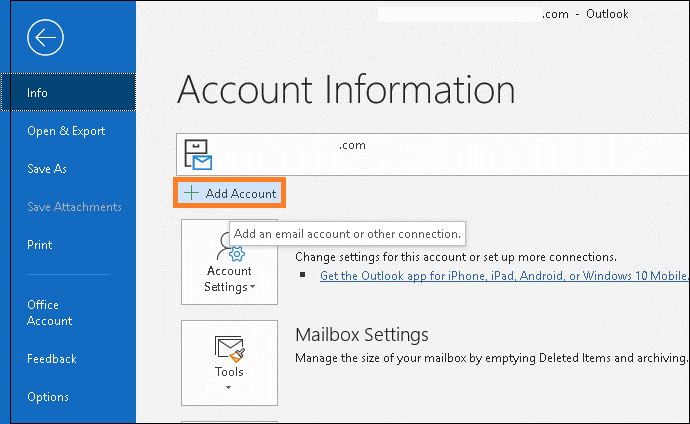Open the Print page
The height and width of the screenshot is (424, 690).
pyautogui.click(x=40, y=245)
